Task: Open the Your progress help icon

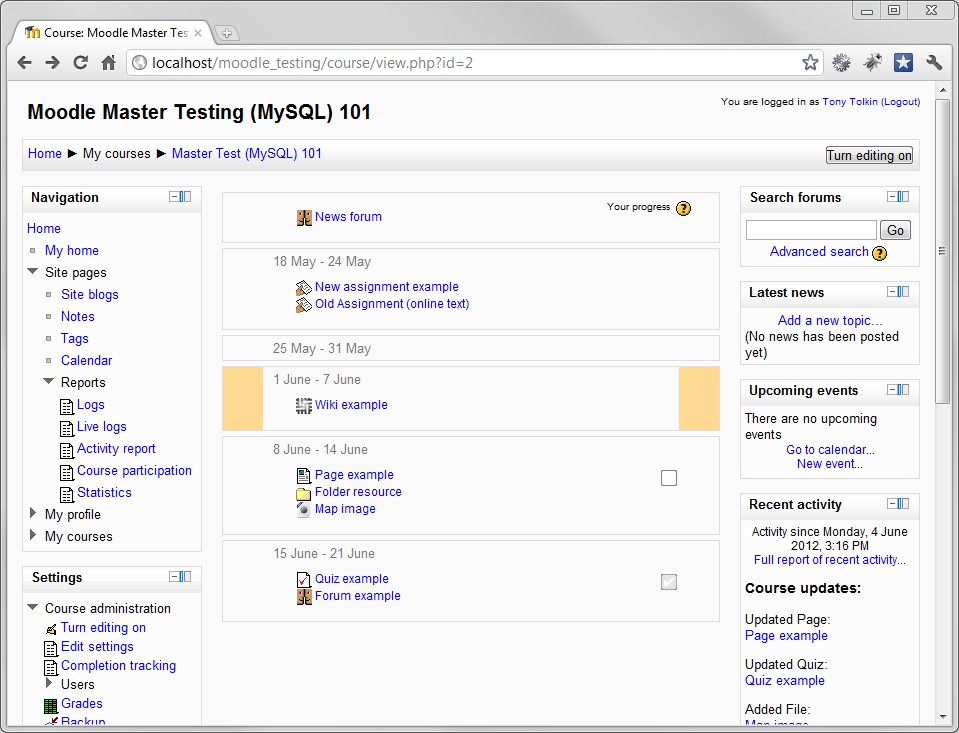Action: pos(683,209)
